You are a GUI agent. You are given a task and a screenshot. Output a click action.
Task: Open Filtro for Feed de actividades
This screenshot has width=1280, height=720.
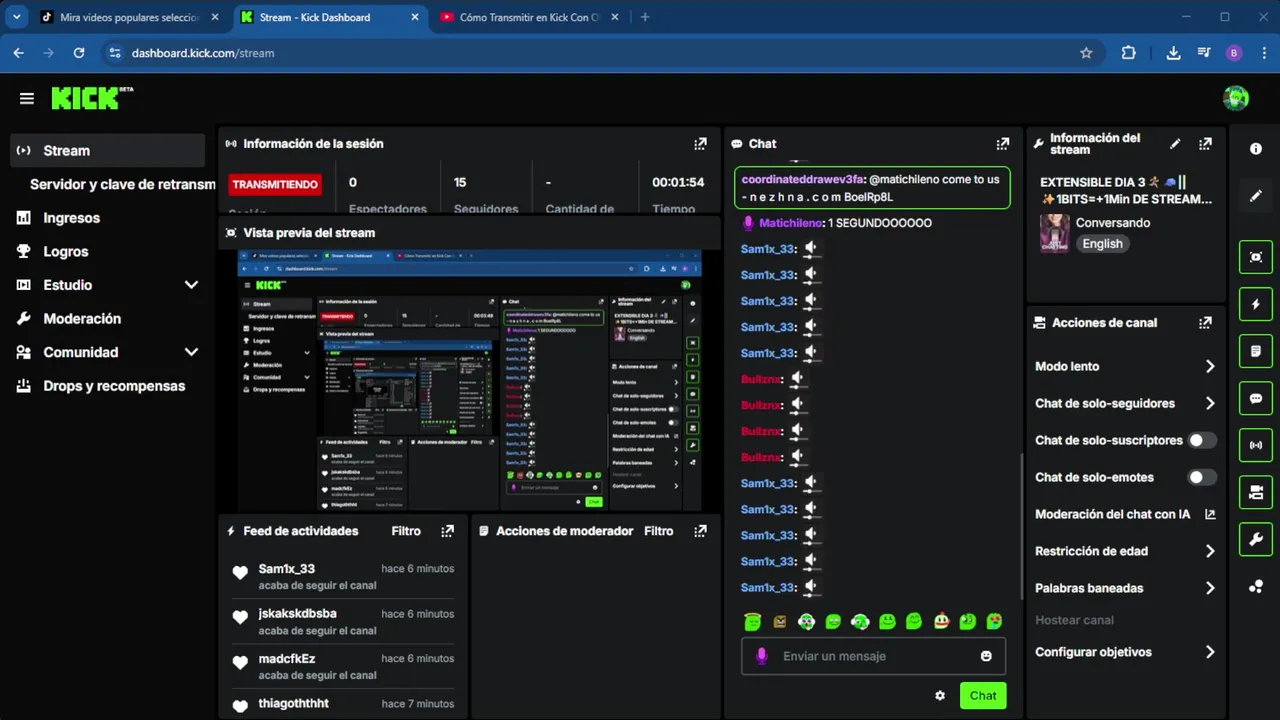click(x=406, y=531)
